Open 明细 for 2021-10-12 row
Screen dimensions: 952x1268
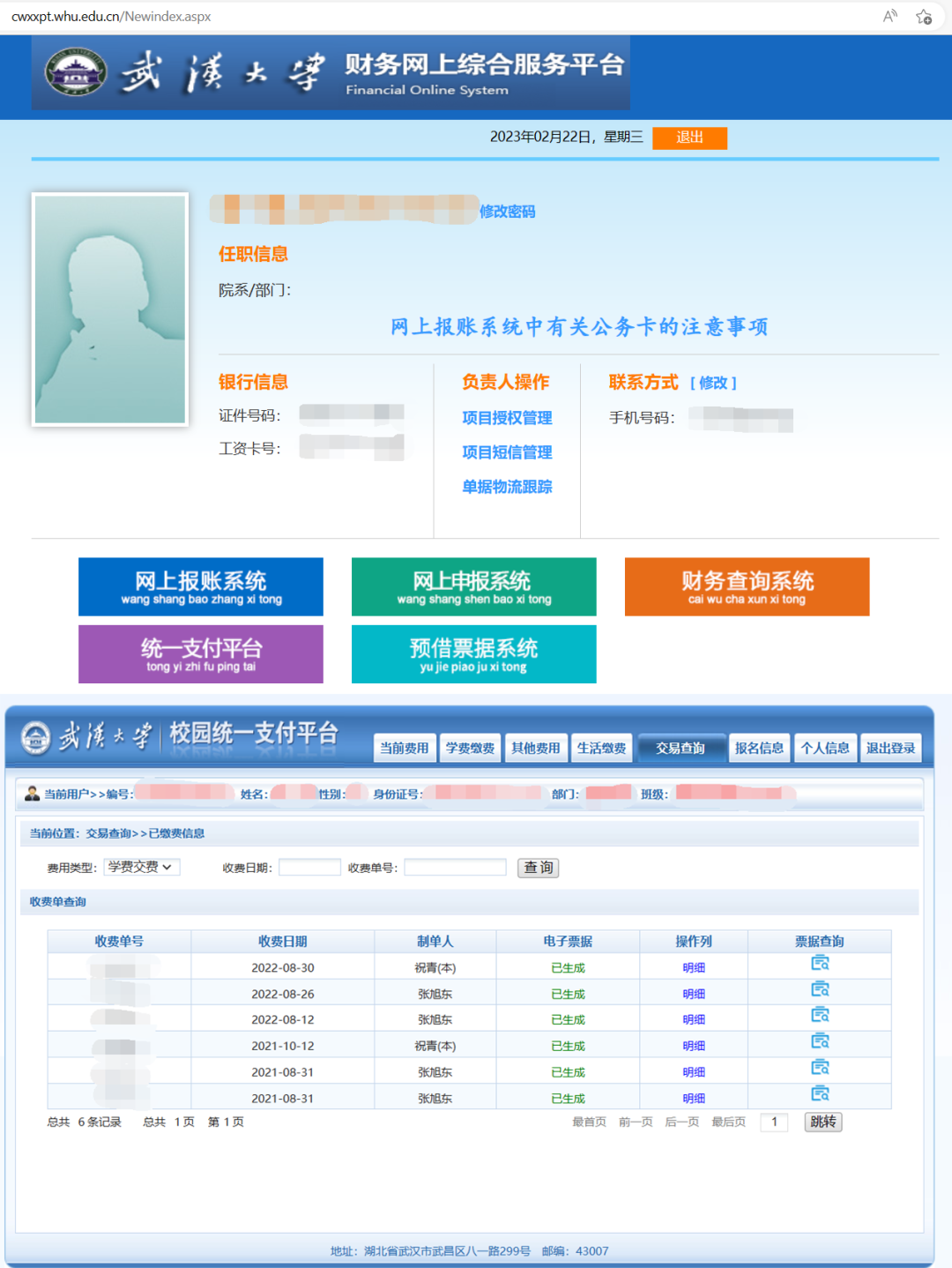[694, 1046]
